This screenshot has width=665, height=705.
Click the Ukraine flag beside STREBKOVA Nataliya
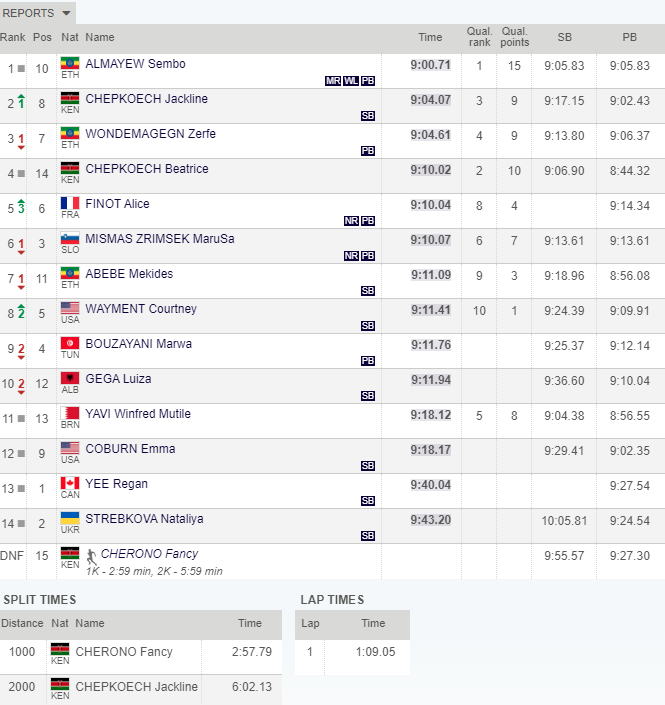coord(70,518)
